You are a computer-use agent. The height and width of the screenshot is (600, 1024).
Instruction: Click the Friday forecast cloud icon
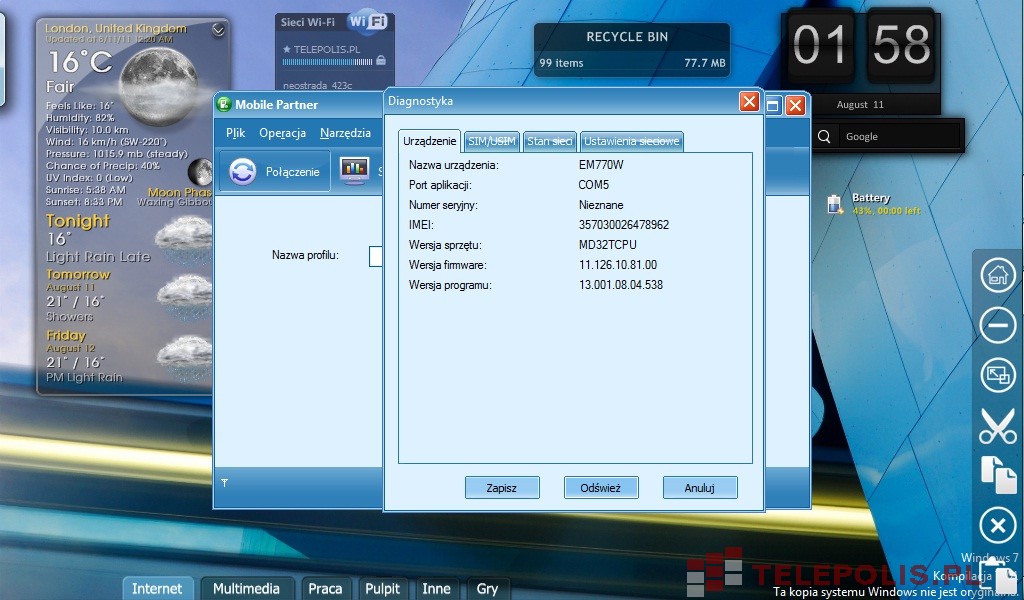(185, 358)
